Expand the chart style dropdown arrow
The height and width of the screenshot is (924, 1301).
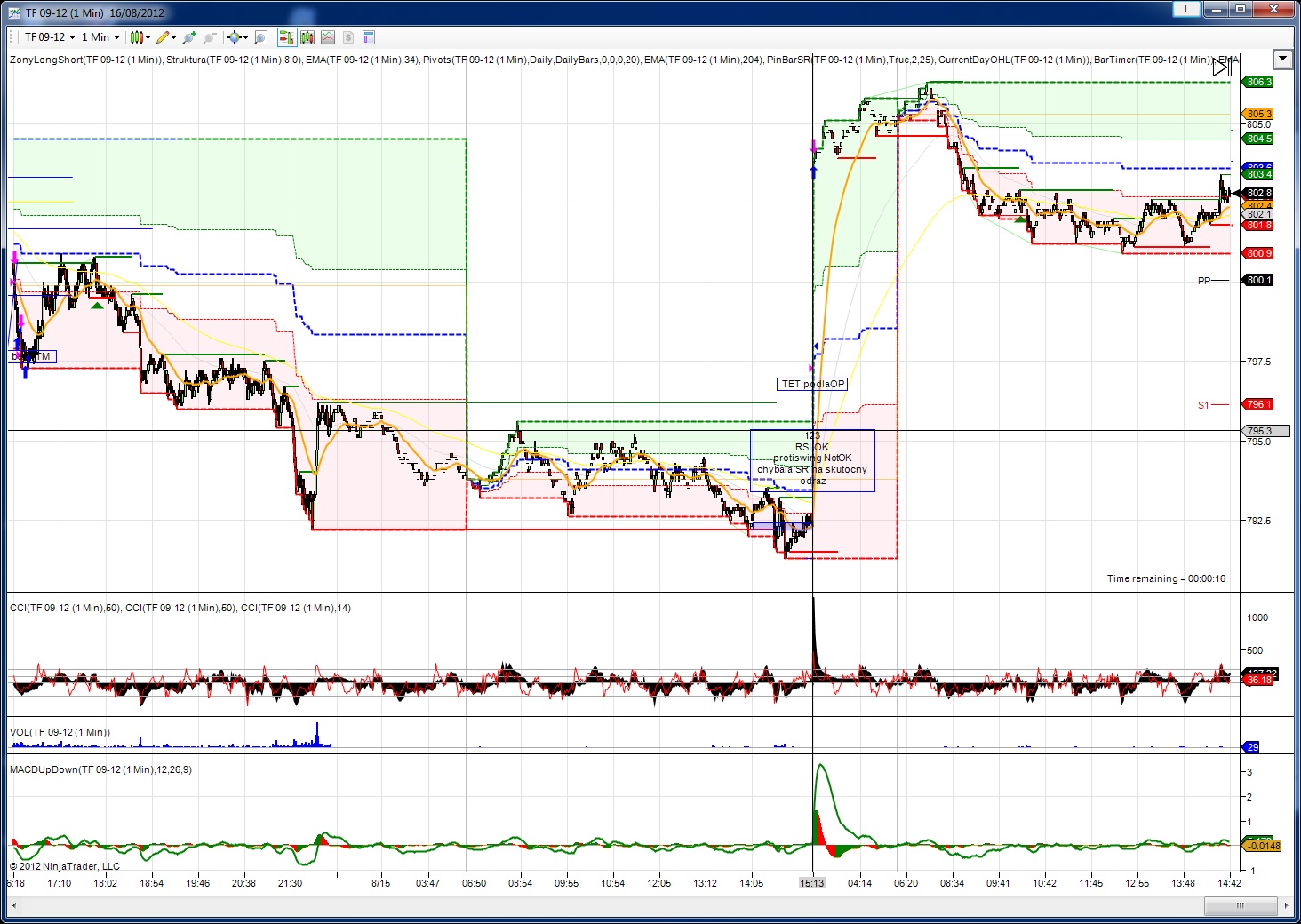(148, 38)
